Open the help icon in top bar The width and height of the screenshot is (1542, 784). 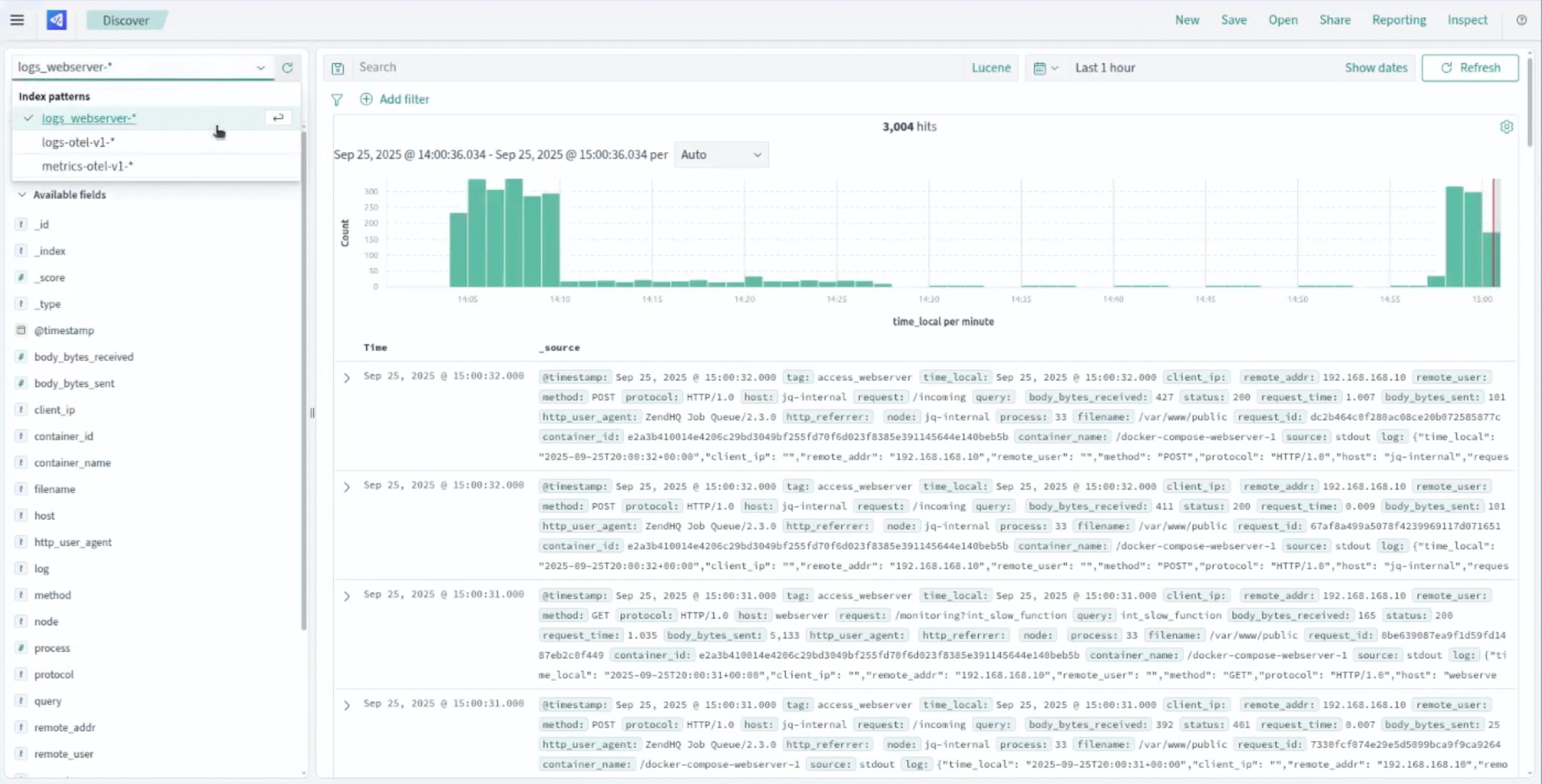(x=1521, y=20)
